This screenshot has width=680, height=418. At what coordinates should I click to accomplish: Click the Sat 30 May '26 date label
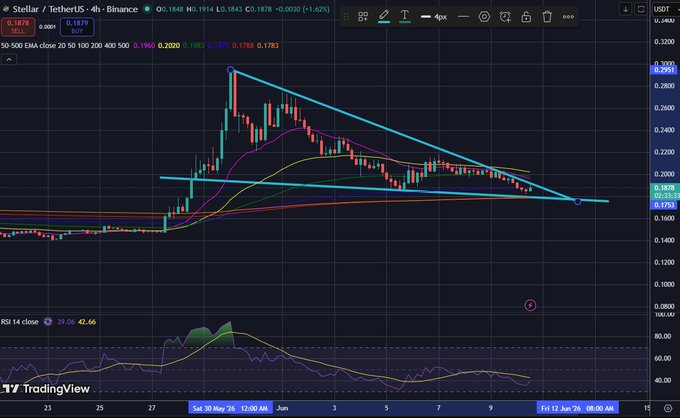pyautogui.click(x=230, y=408)
